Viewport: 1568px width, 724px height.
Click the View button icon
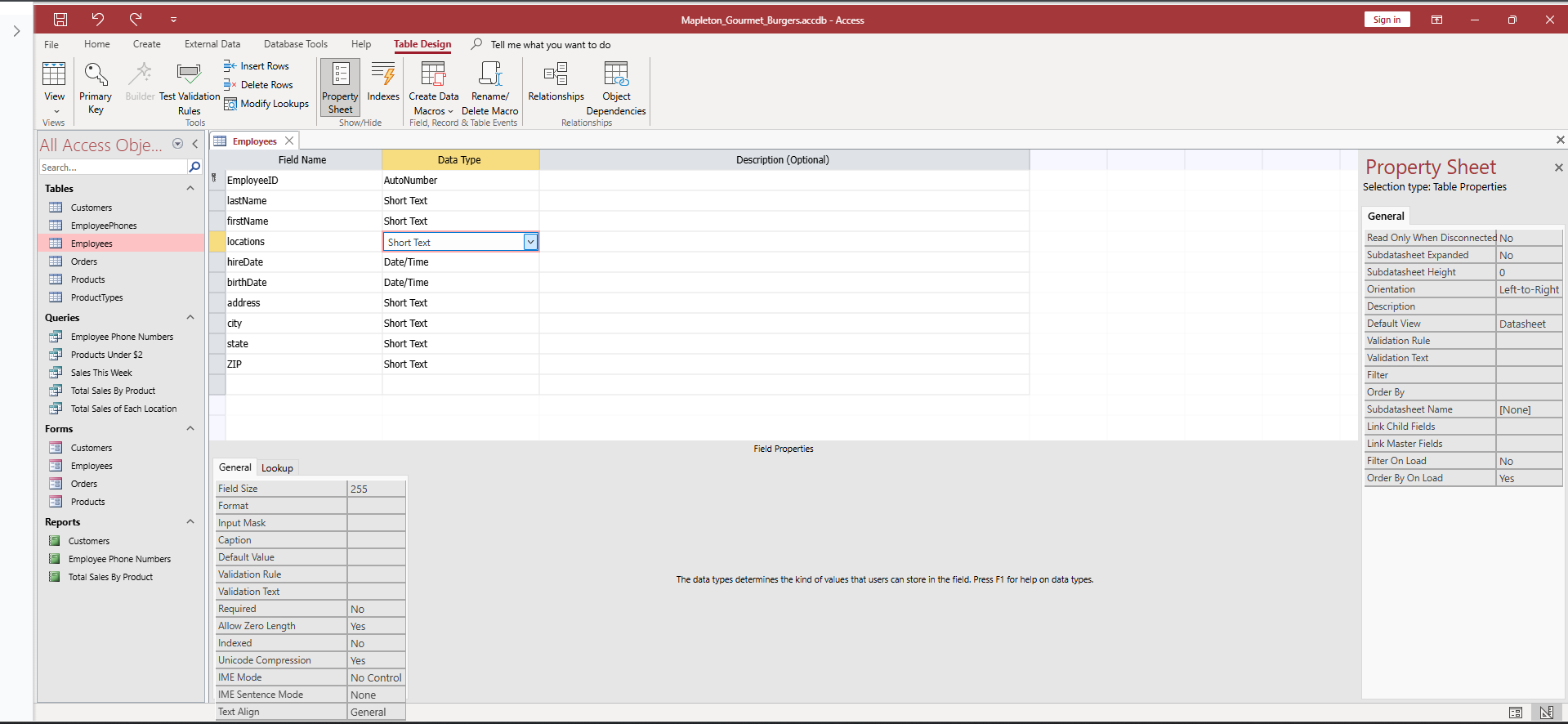[x=54, y=74]
